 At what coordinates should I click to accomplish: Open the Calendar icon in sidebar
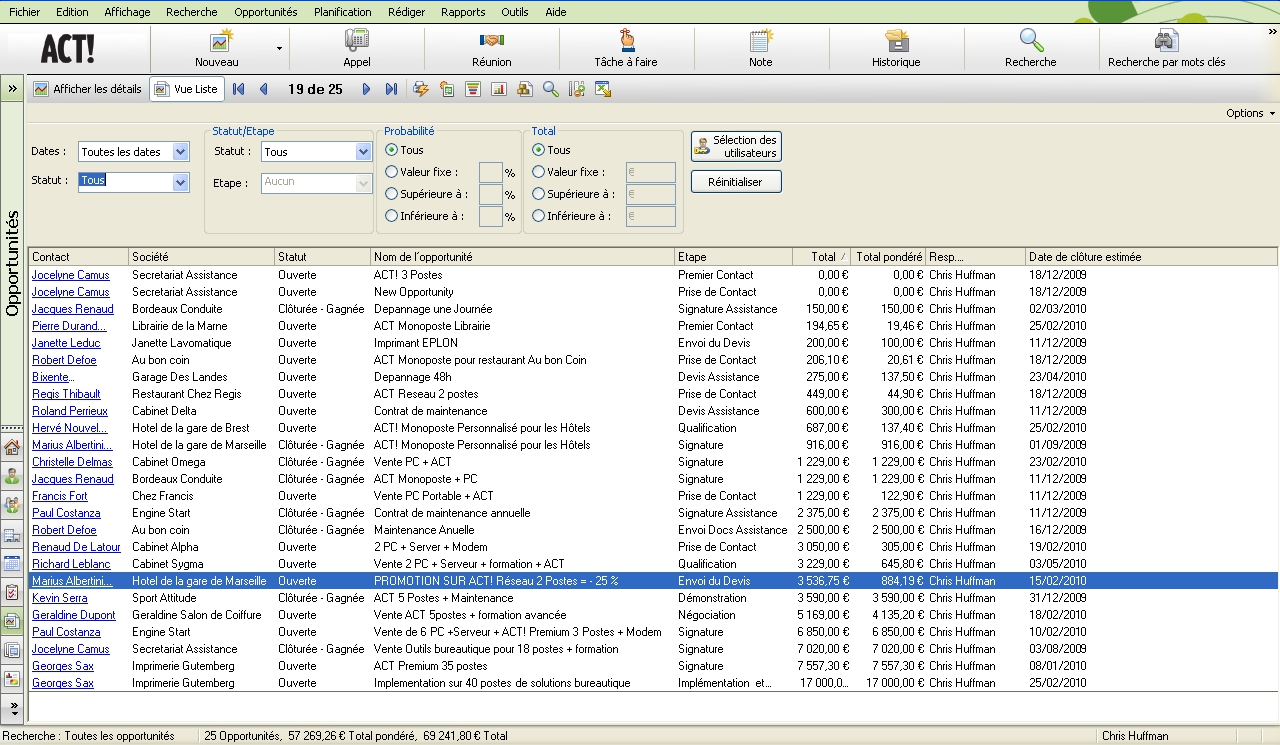(12, 563)
